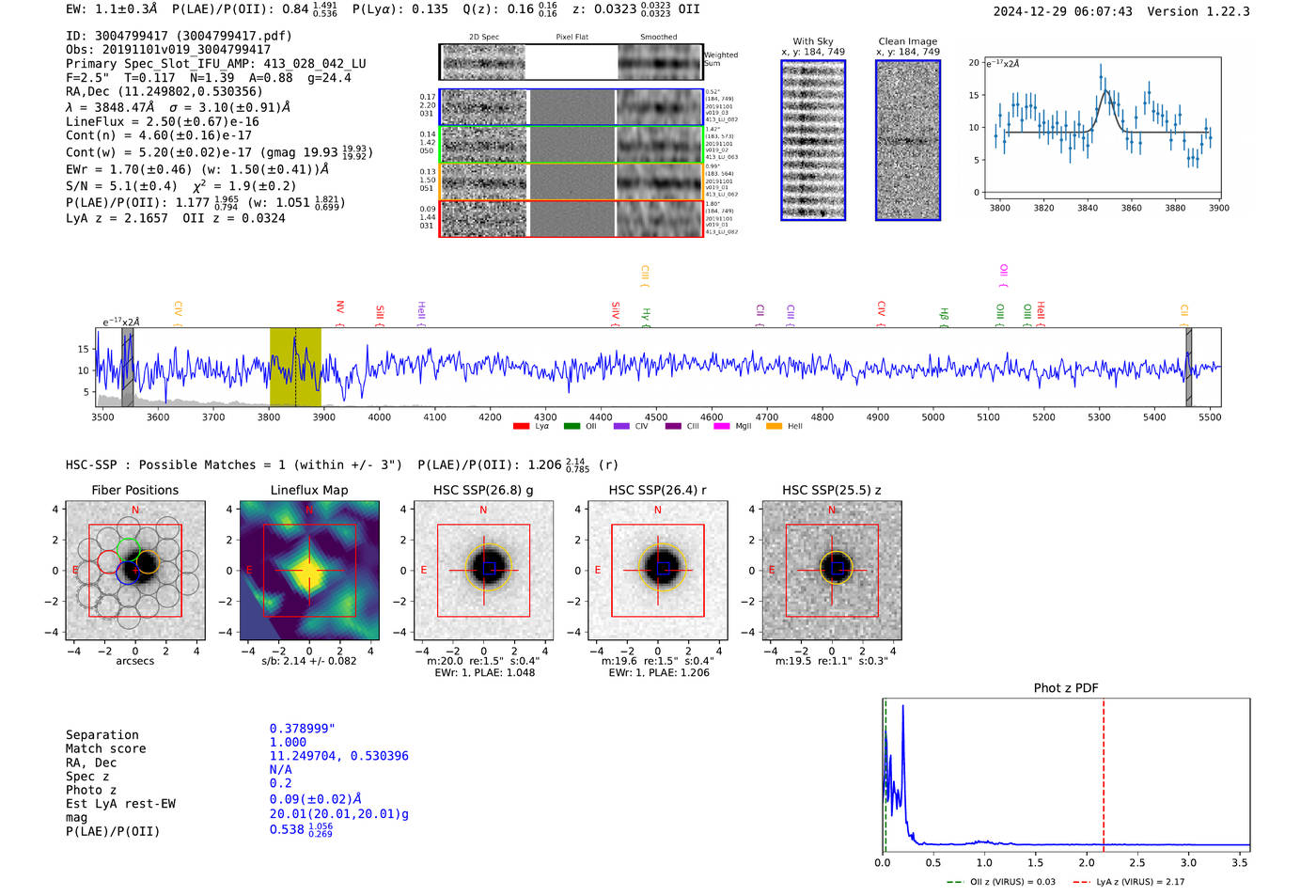Viewport: 1316px width, 896px height.
Task: Select the green-bordered 2D spectrum row
Action: [571, 144]
